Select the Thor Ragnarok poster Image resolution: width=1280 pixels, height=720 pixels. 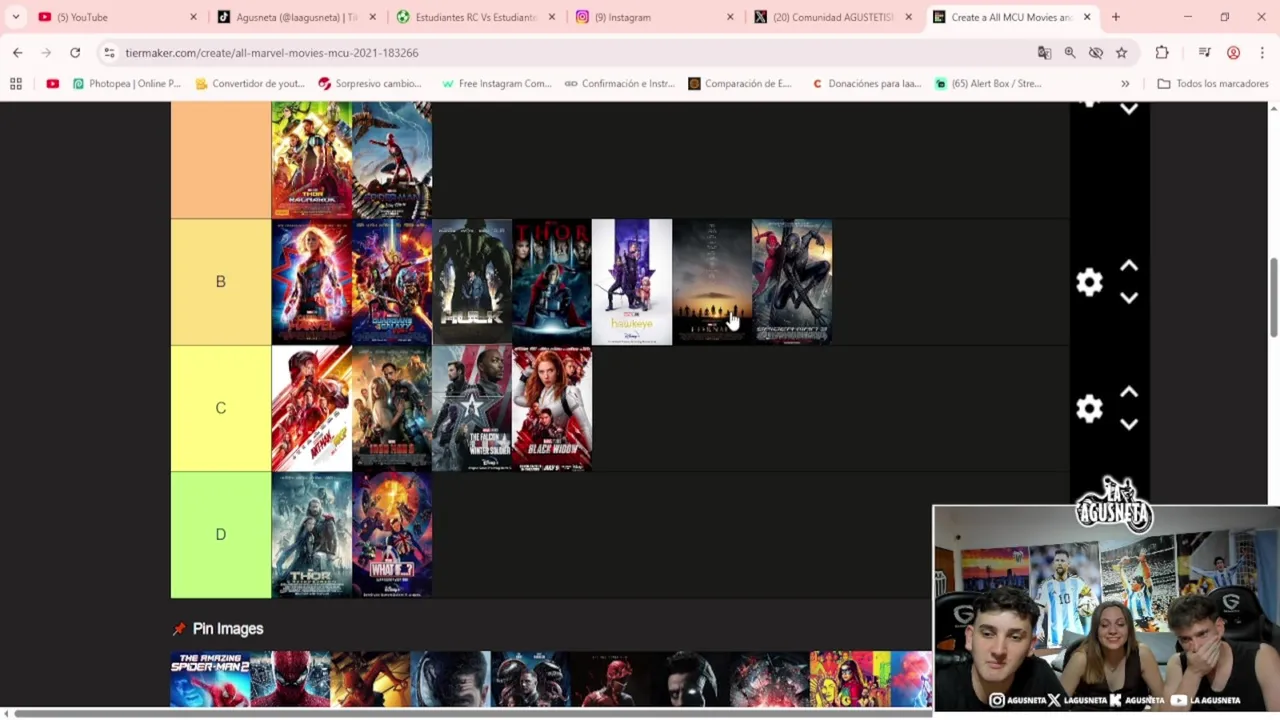(x=311, y=160)
